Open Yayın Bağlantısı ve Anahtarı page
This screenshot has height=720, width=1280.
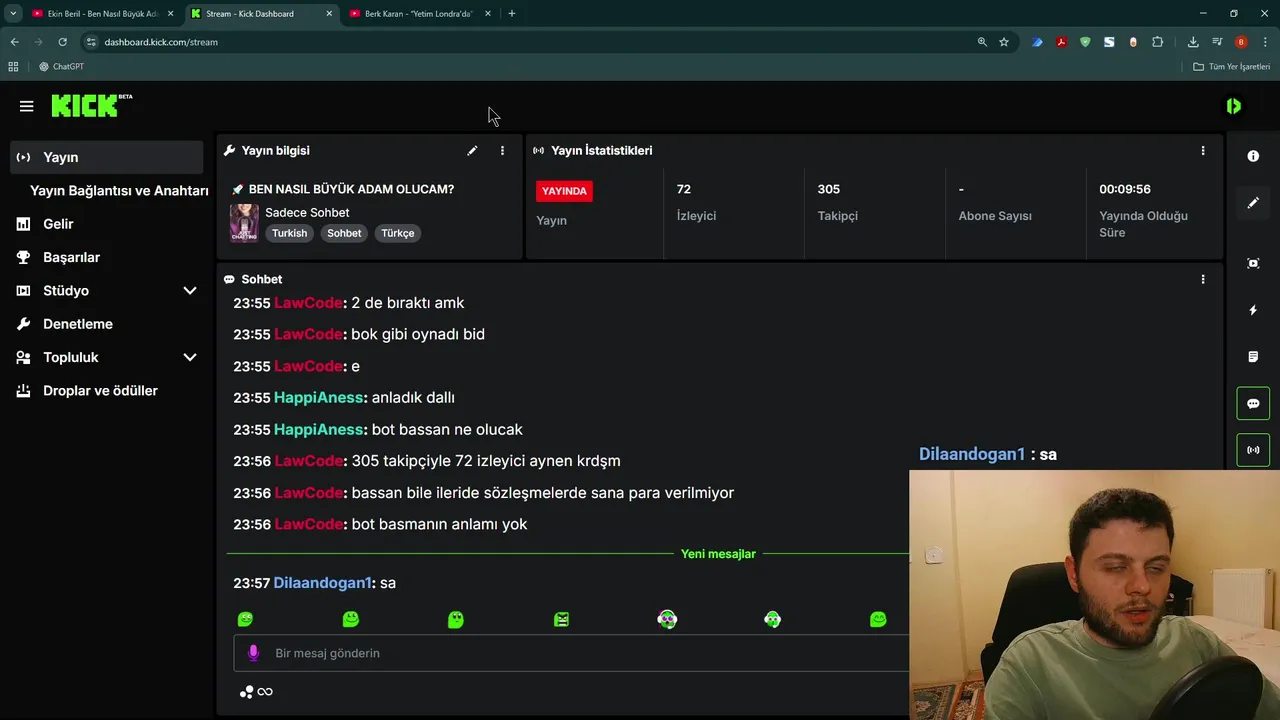pos(119,191)
